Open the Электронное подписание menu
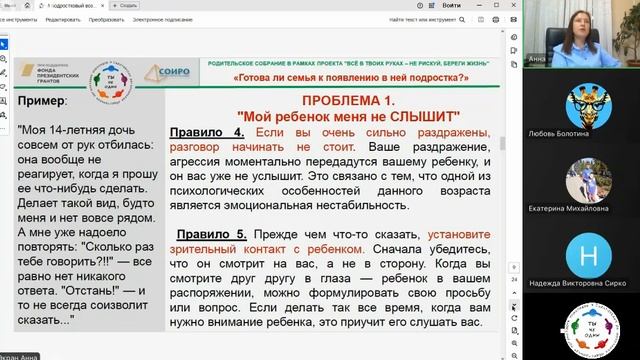This screenshot has width=640, height=360. 162,20
